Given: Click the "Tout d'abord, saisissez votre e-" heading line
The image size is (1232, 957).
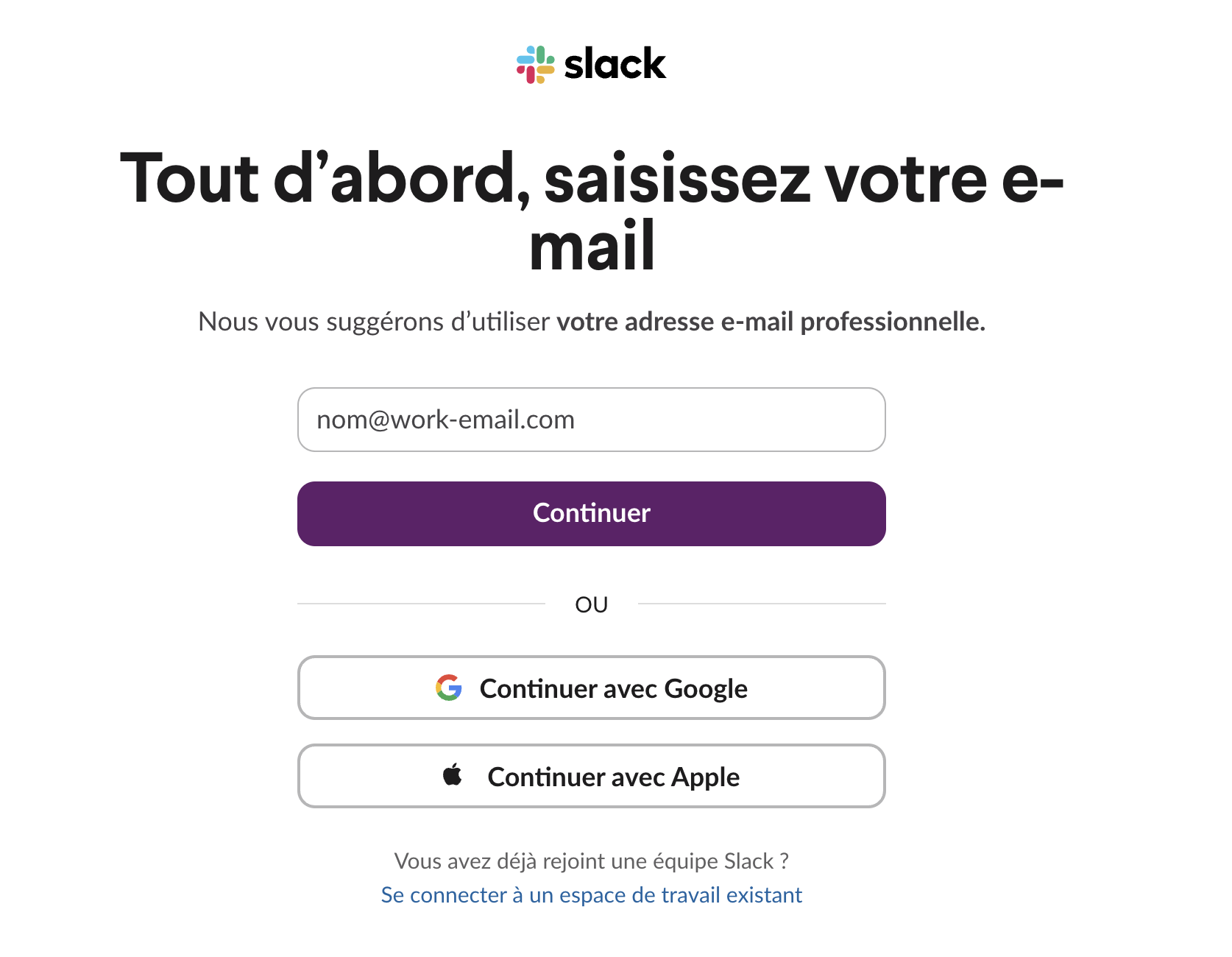Looking at the screenshot, I should tap(591, 178).
